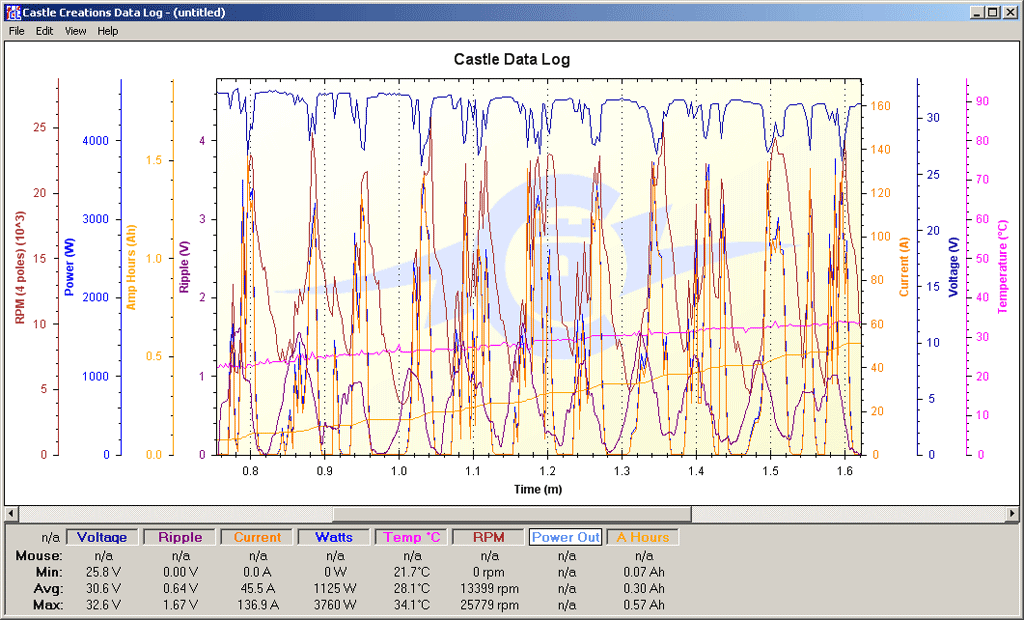Screen dimensions: 1024x620
Task: Click the maximum temperature value "34.1°C"
Action: (x=412, y=605)
